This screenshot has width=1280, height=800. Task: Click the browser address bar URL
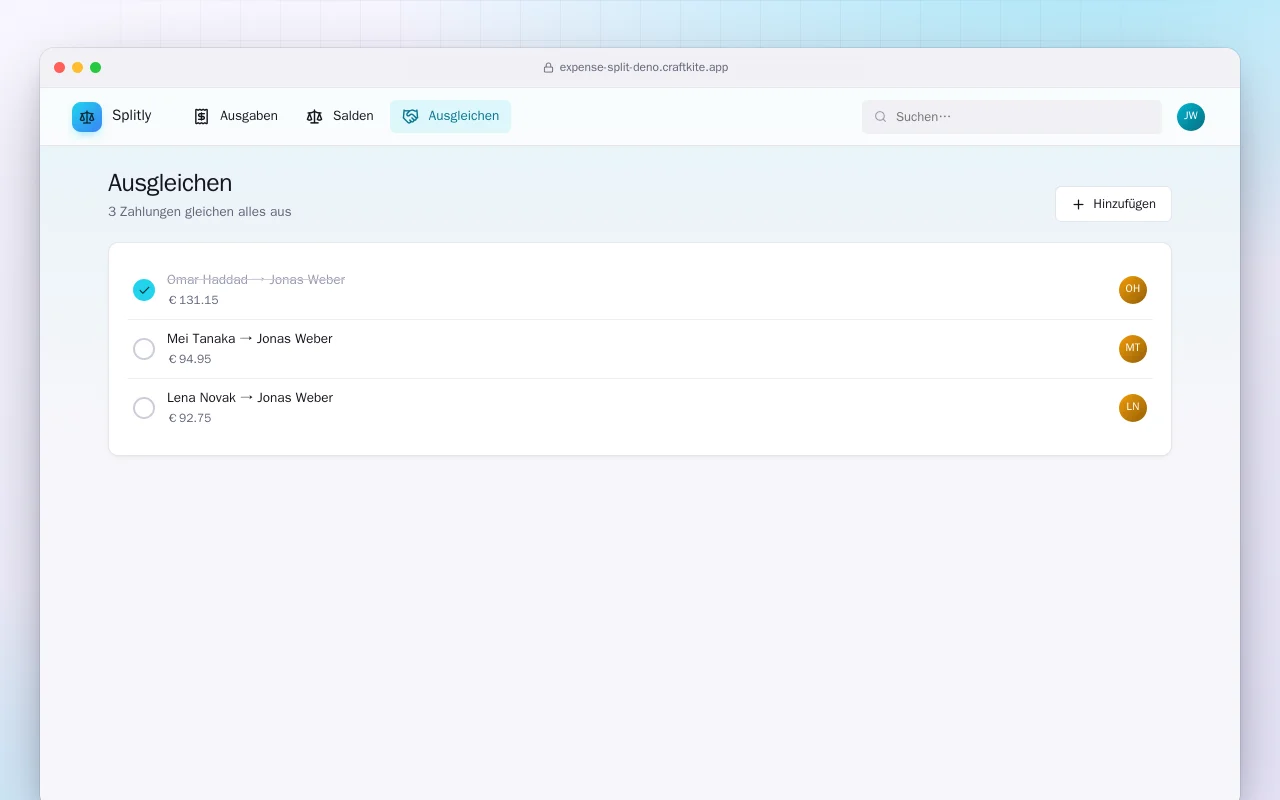[x=644, y=67]
